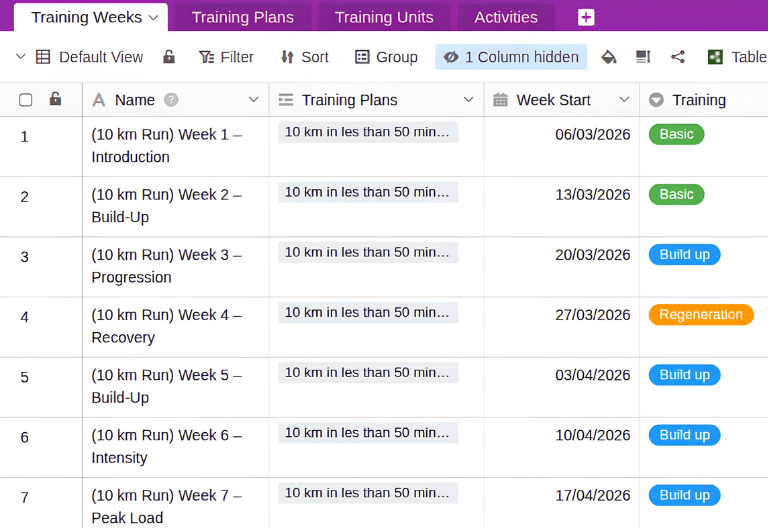This screenshot has height=528, width=768.
Task: Select the cell Week 6 – Intensity
Action: (176, 448)
